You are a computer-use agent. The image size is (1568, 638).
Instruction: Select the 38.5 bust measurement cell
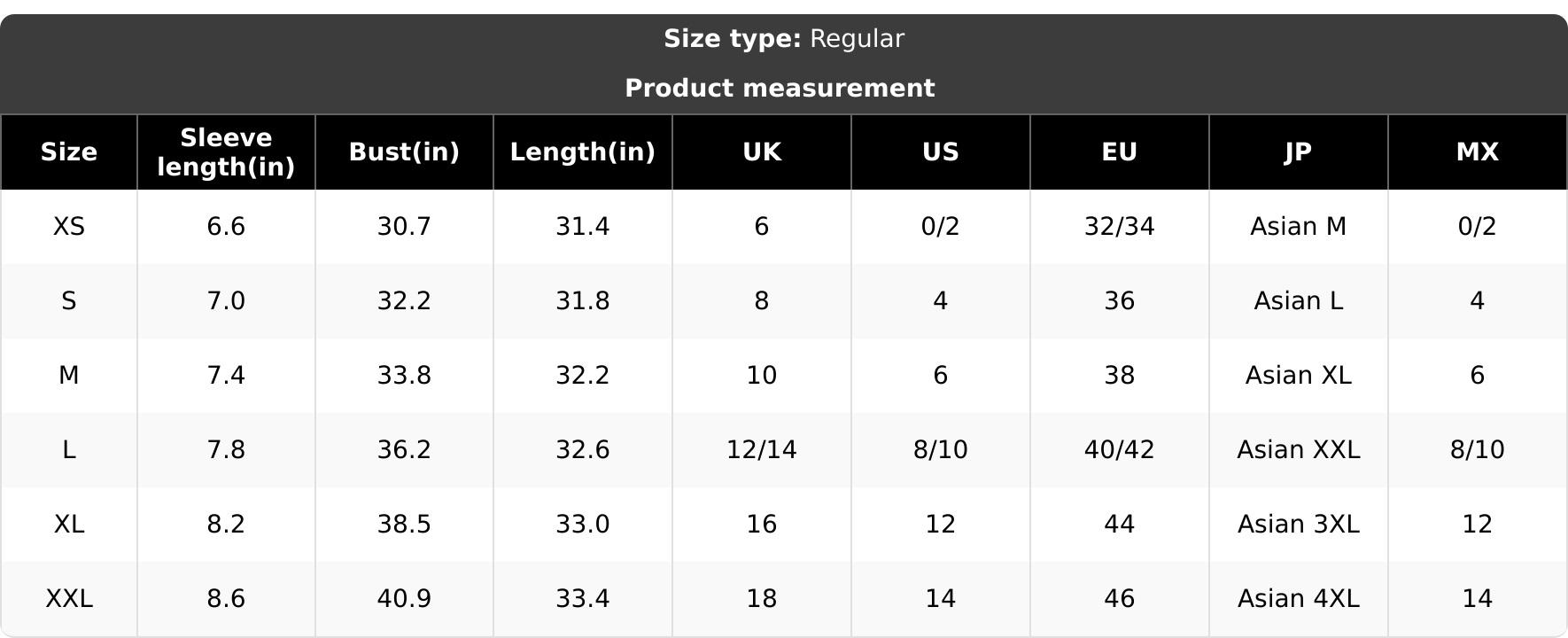coord(404,525)
